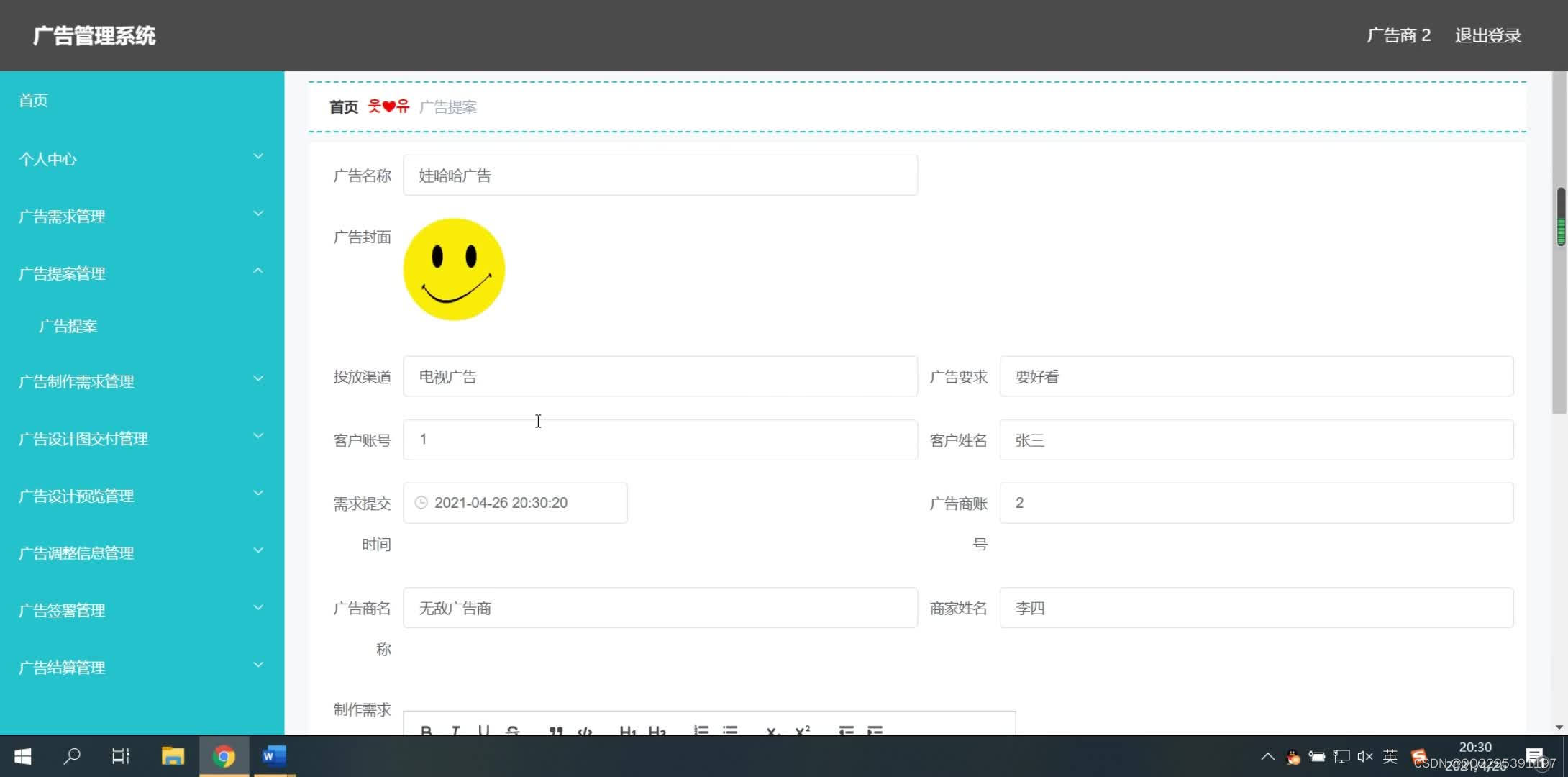Expand the 个人中心 sidebar menu

pyautogui.click(x=141, y=159)
